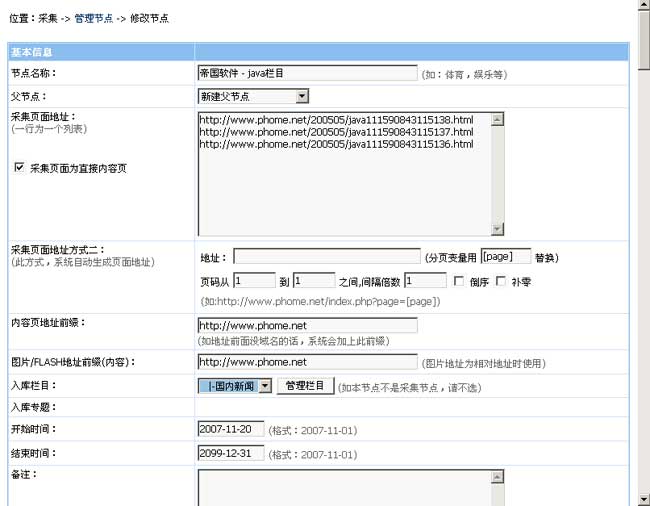Image resolution: width=650 pixels, height=506 pixels.
Task: Enable the 倒序 checkbox
Action: [460, 281]
